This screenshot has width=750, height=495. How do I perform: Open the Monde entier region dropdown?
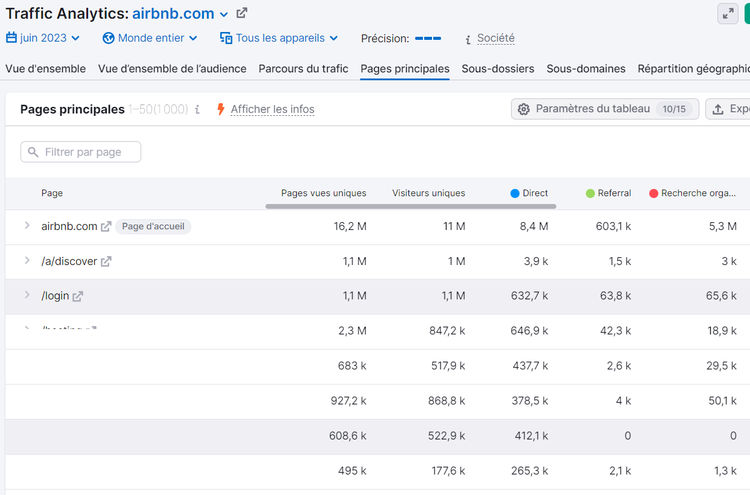150,38
